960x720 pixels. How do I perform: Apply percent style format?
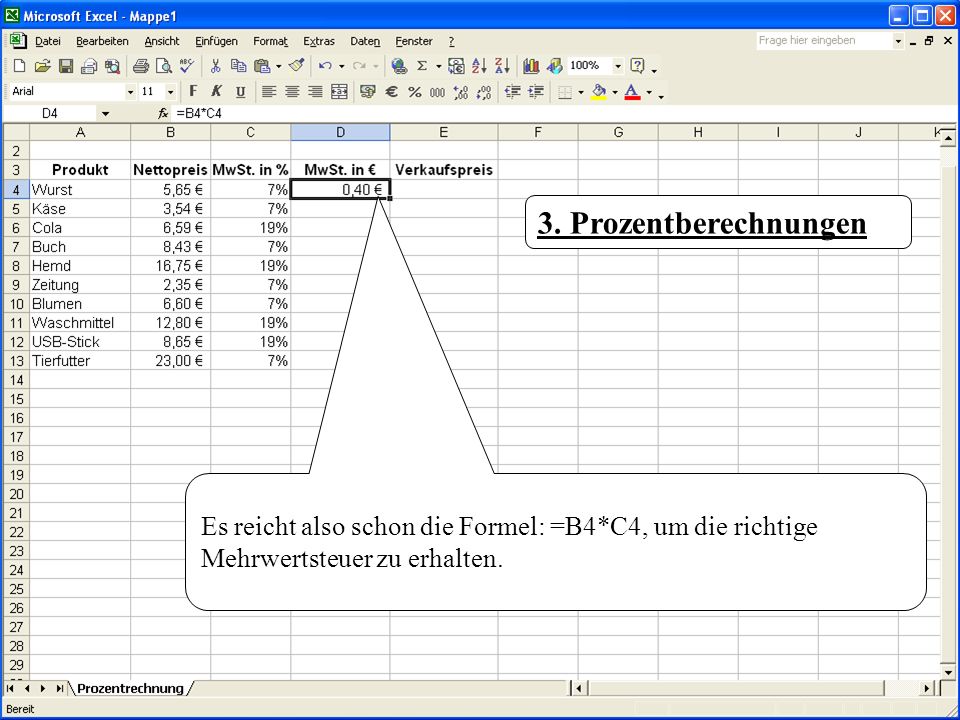pyautogui.click(x=414, y=92)
